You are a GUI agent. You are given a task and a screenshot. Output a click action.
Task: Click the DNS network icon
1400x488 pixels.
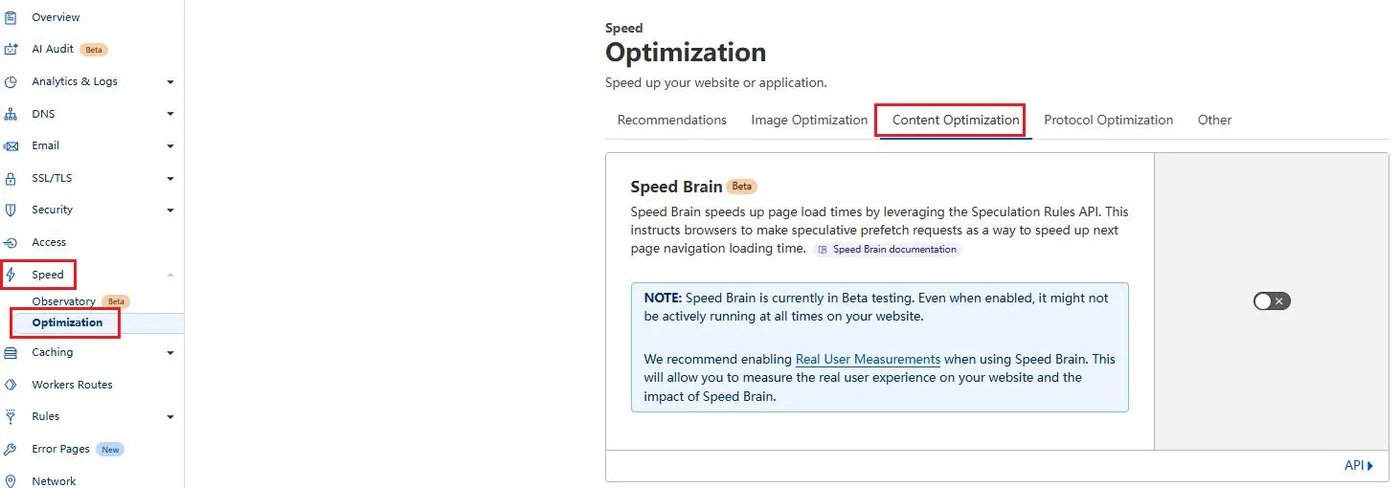(x=10, y=114)
